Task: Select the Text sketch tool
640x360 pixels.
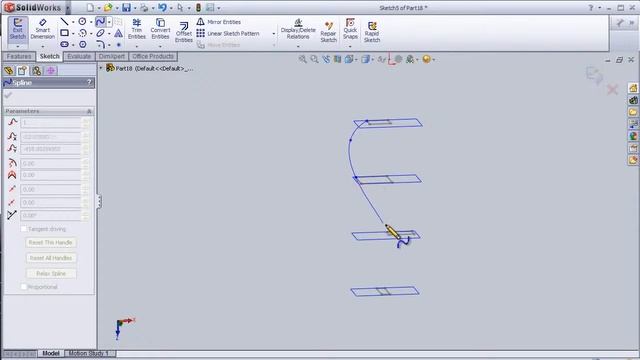Action: (x=118, y=33)
